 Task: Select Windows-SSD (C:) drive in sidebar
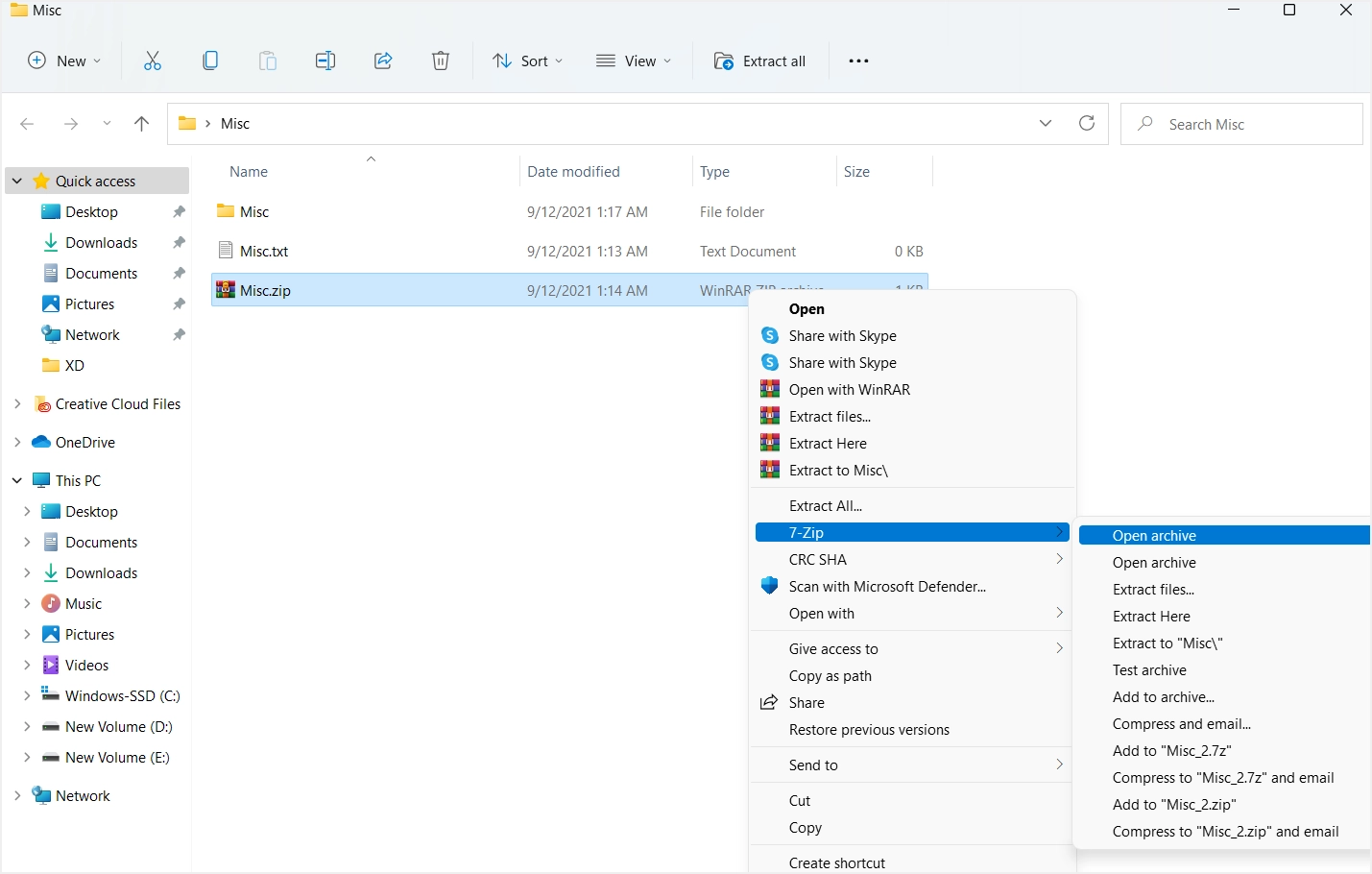coord(122,696)
